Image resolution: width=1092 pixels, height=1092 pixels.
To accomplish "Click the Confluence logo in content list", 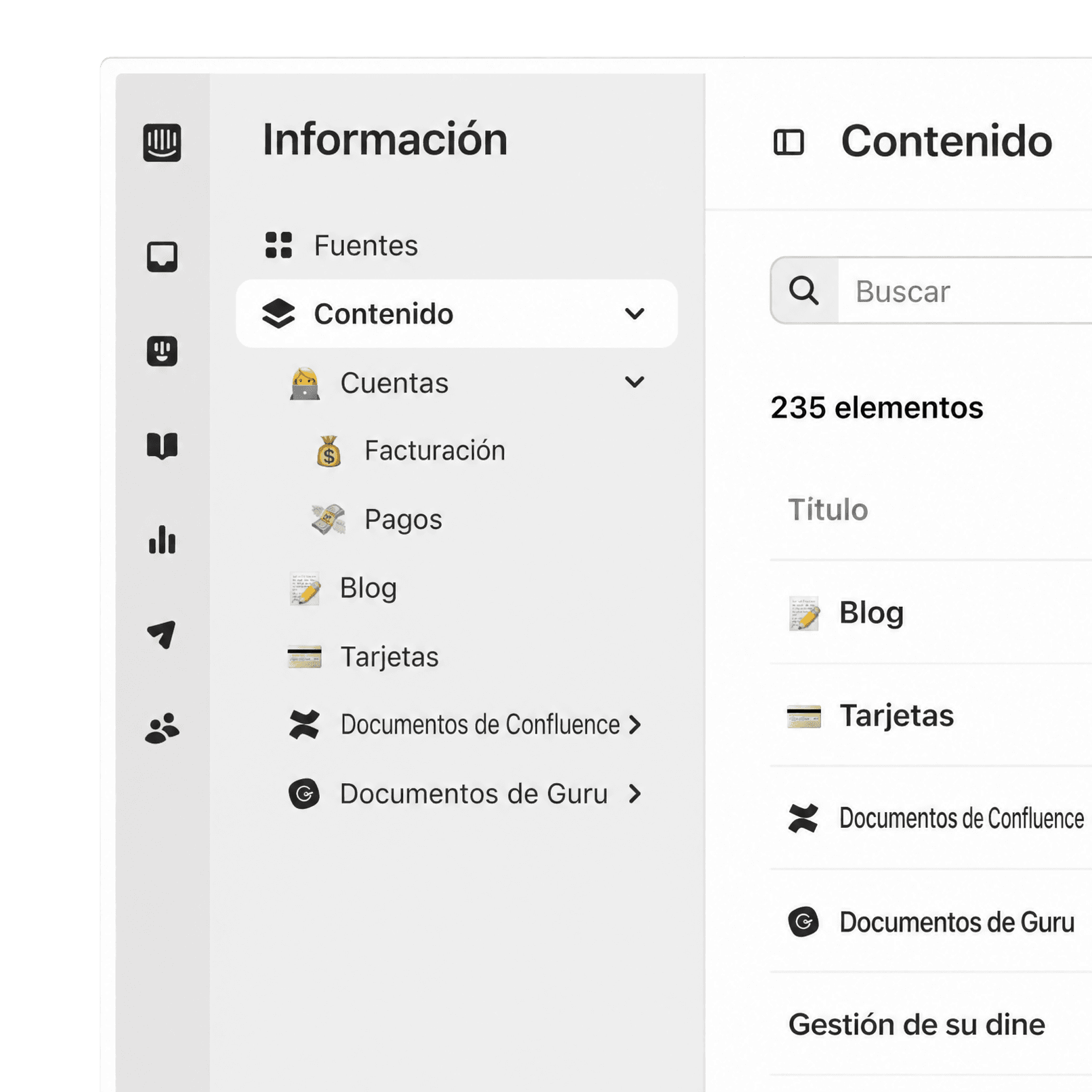I will tap(803, 818).
